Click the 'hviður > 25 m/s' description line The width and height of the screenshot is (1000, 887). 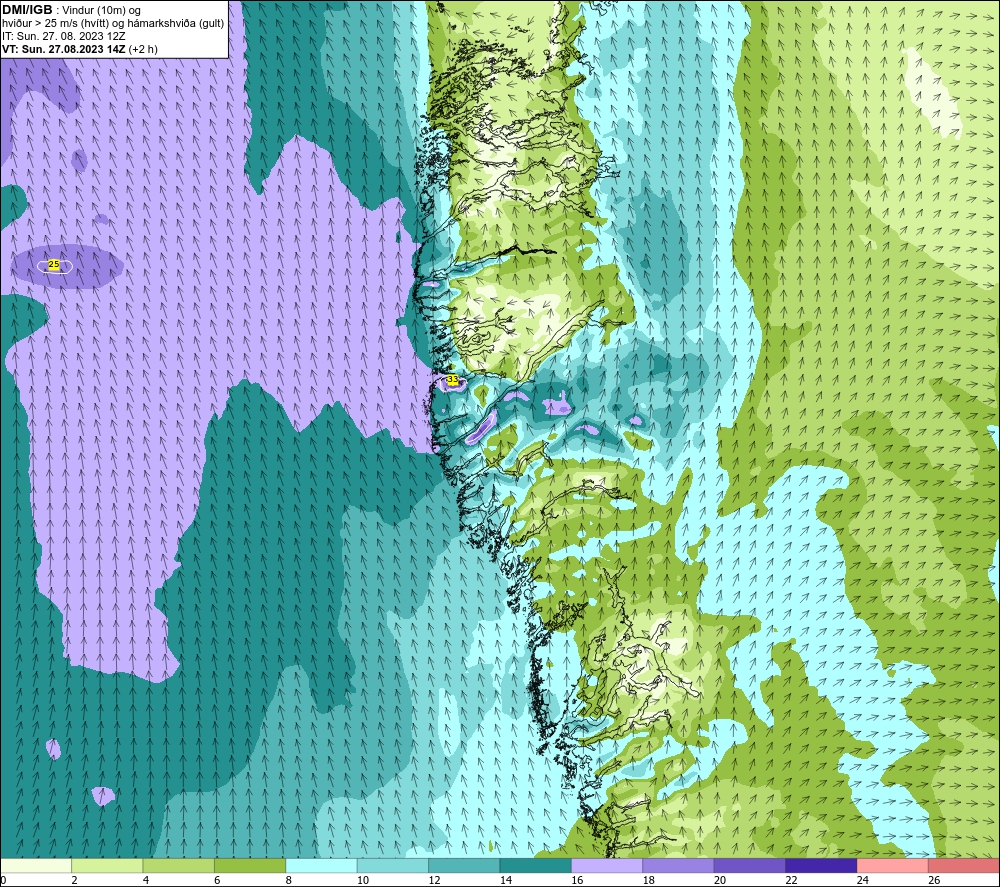113,24
